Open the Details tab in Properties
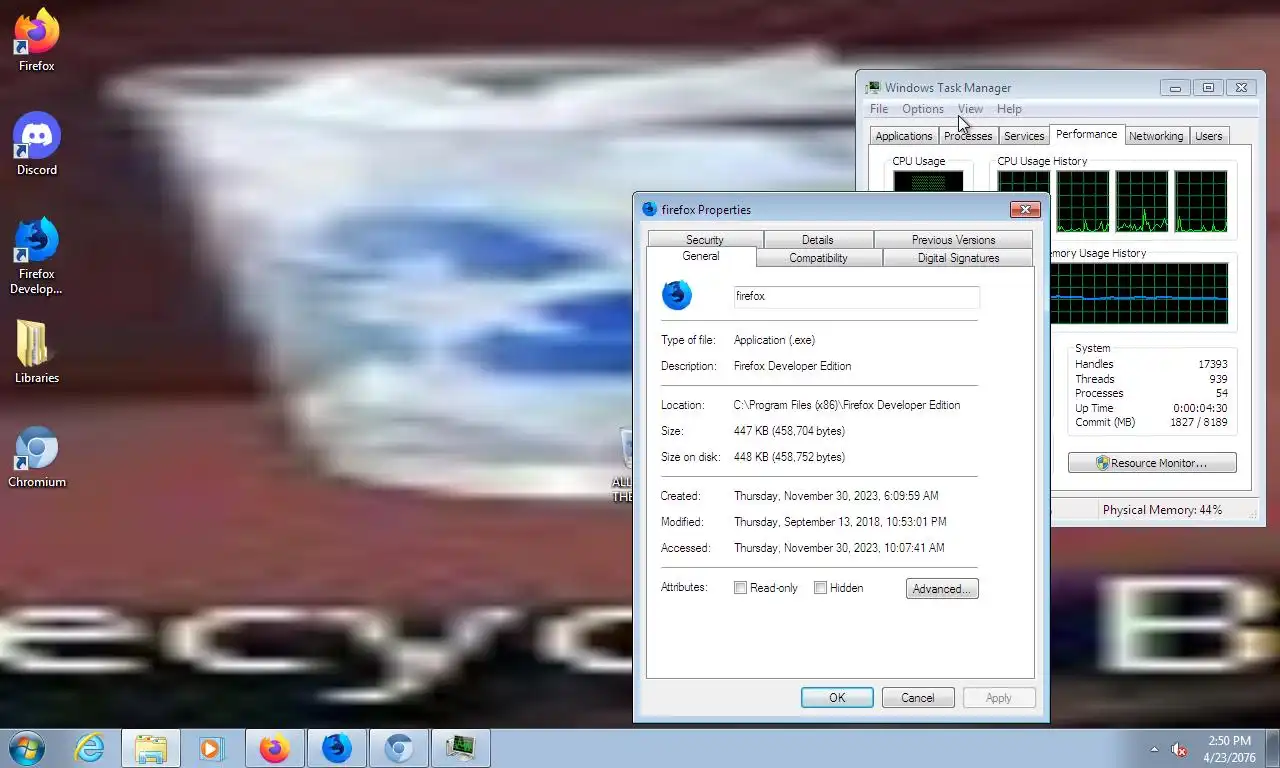Image resolution: width=1280 pixels, height=768 pixels. pos(818,240)
